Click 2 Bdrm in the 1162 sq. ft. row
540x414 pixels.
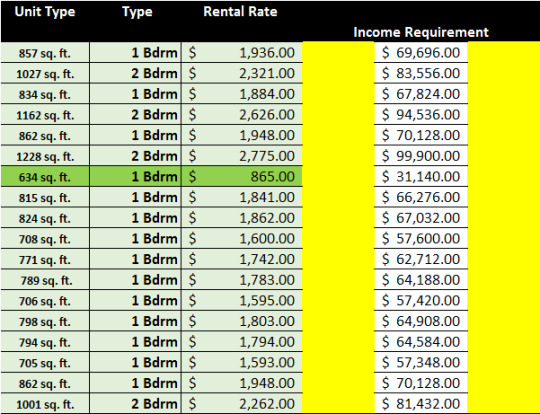[x=135, y=115]
